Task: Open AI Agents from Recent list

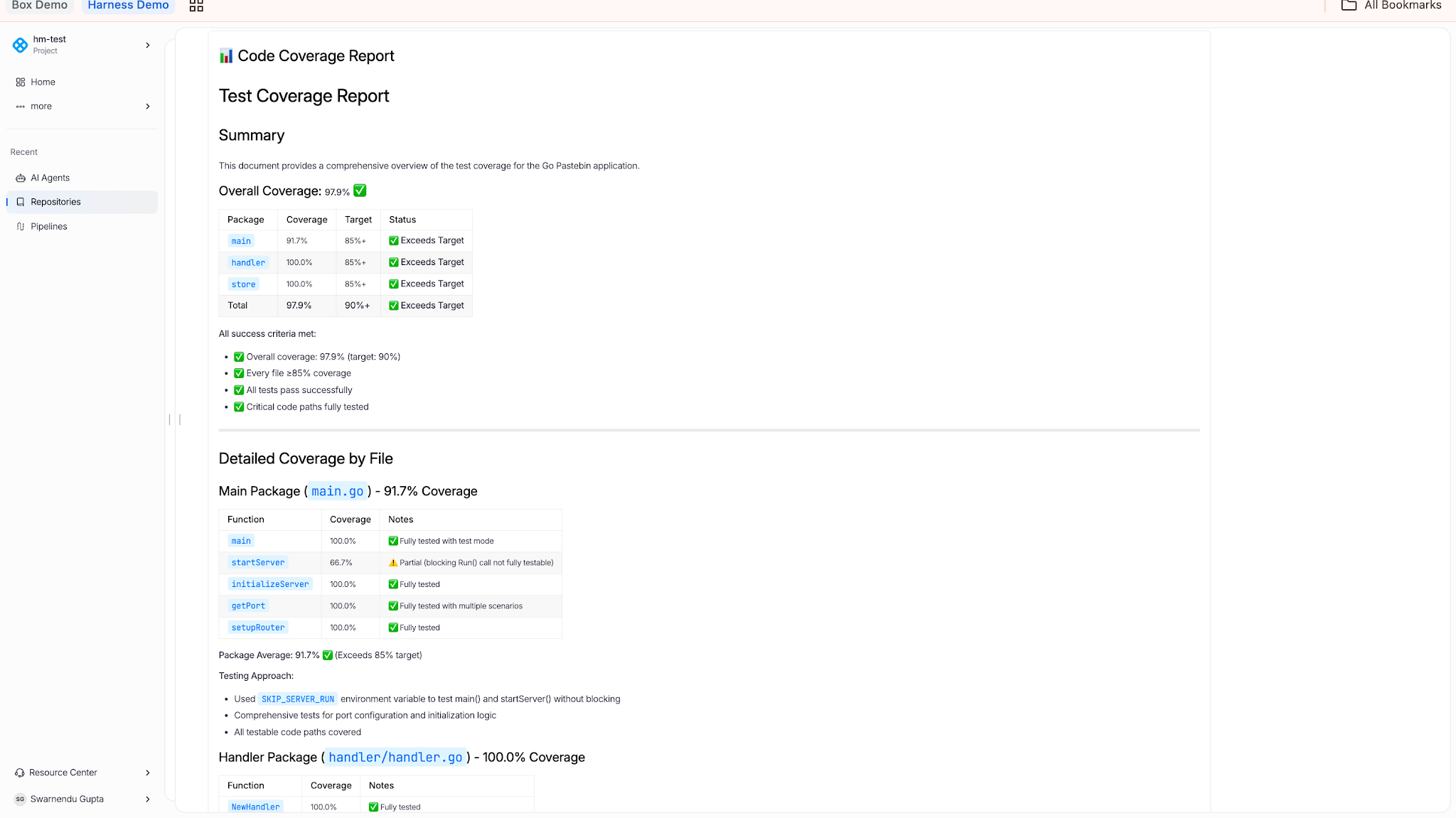Action: [x=82, y=178]
